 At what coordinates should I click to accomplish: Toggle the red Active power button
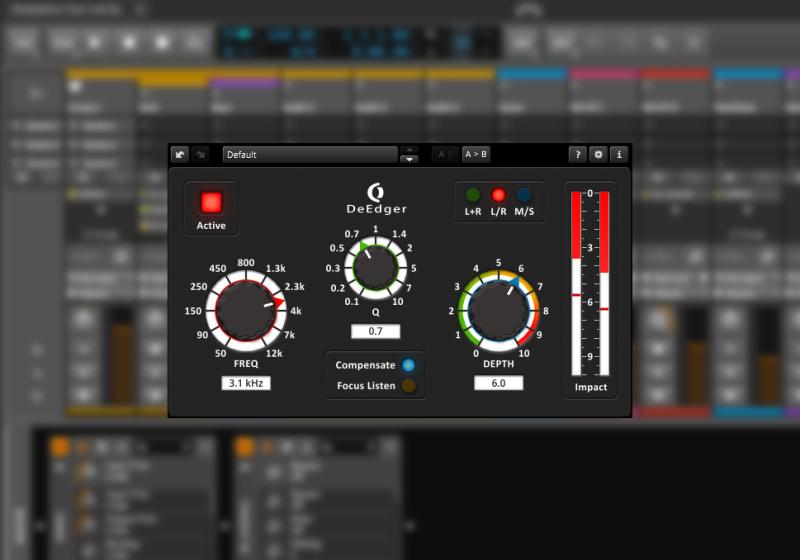[211, 202]
